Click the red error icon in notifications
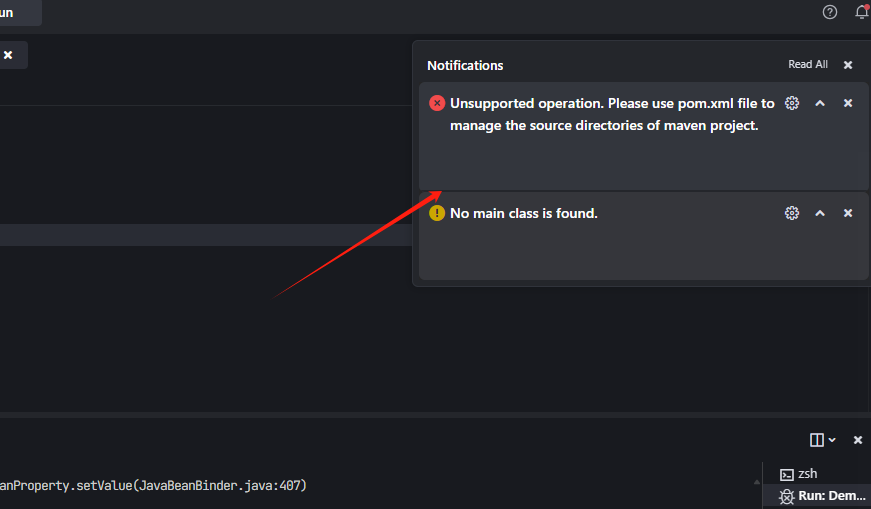This screenshot has height=509, width=871. click(437, 103)
